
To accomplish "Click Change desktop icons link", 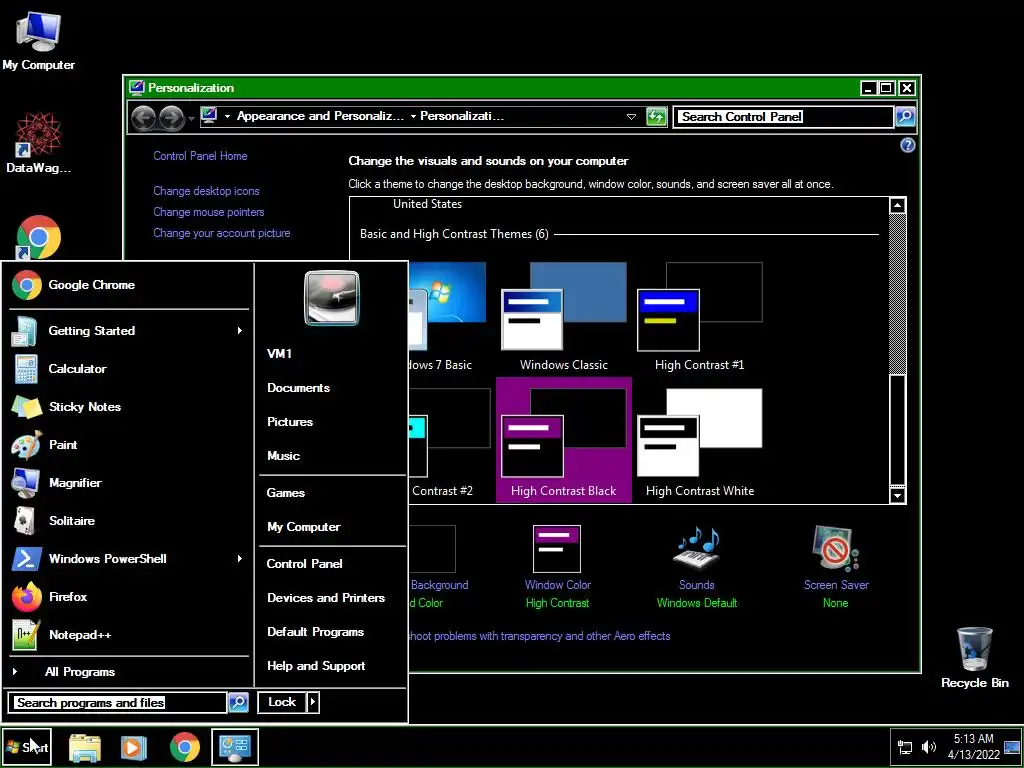I will pyautogui.click(x=206, y=191).
